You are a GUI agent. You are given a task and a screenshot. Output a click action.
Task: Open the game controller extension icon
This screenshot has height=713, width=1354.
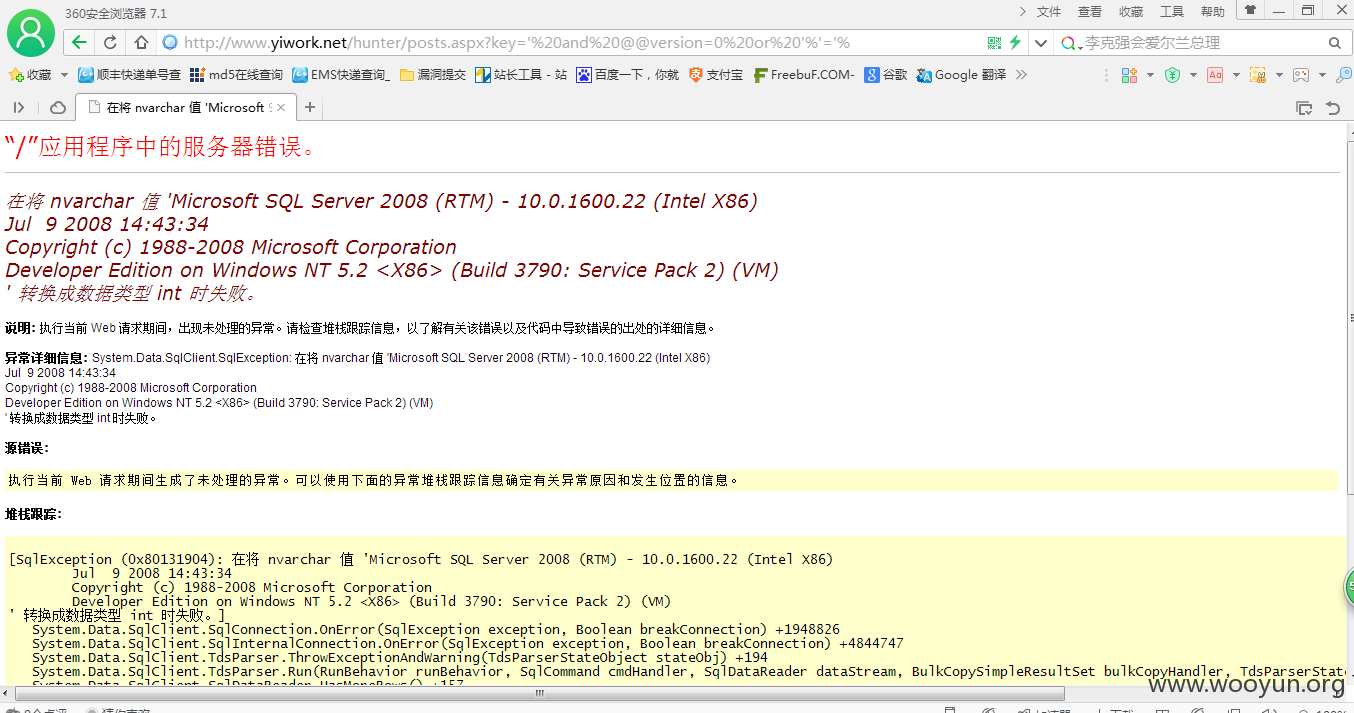point(1301,75)
